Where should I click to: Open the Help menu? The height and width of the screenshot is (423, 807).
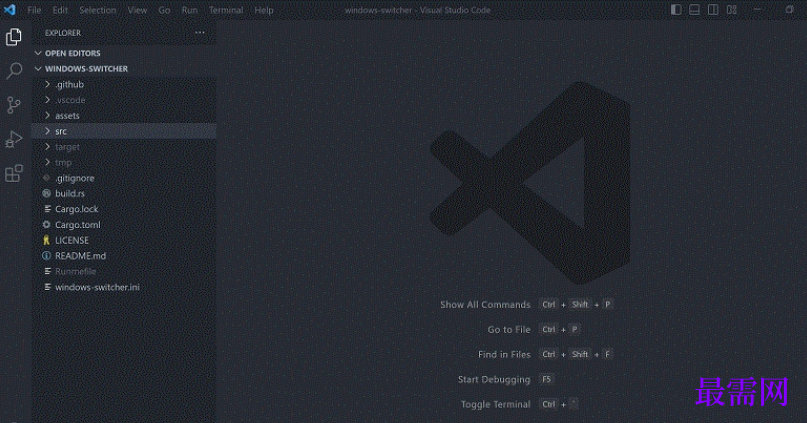pos(264,10)
